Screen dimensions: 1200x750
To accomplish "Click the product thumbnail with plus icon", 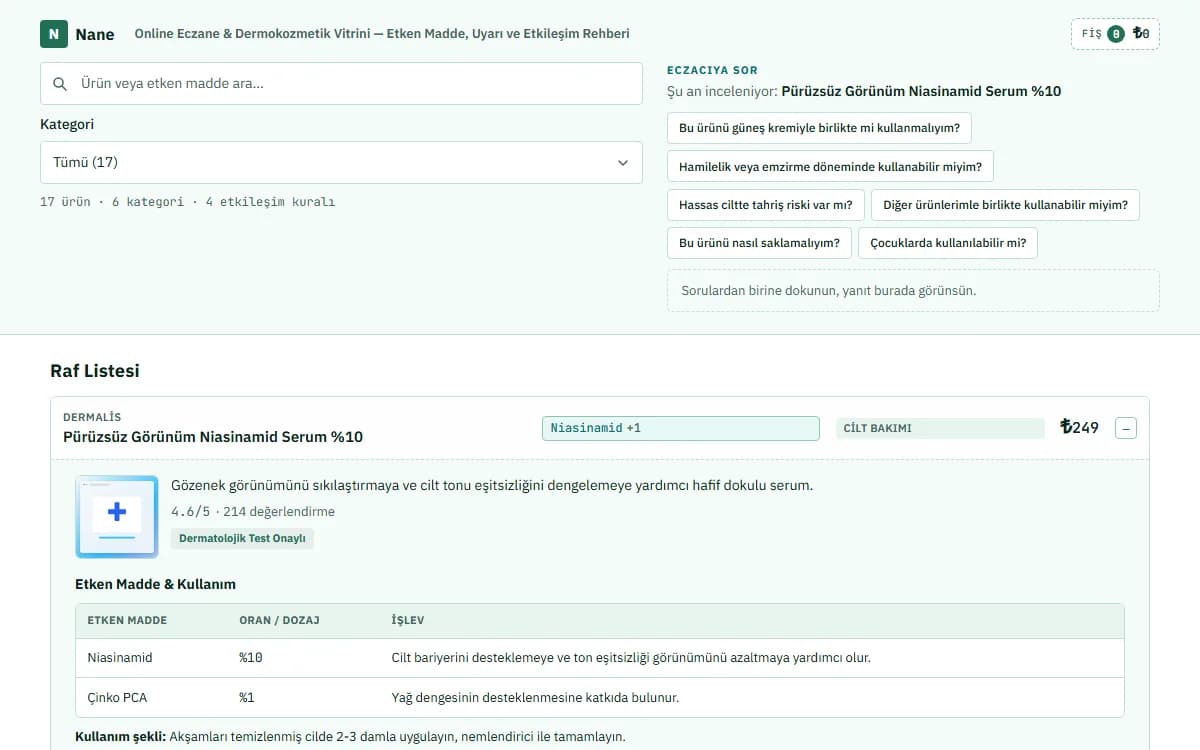I will [x=117, y=516].
